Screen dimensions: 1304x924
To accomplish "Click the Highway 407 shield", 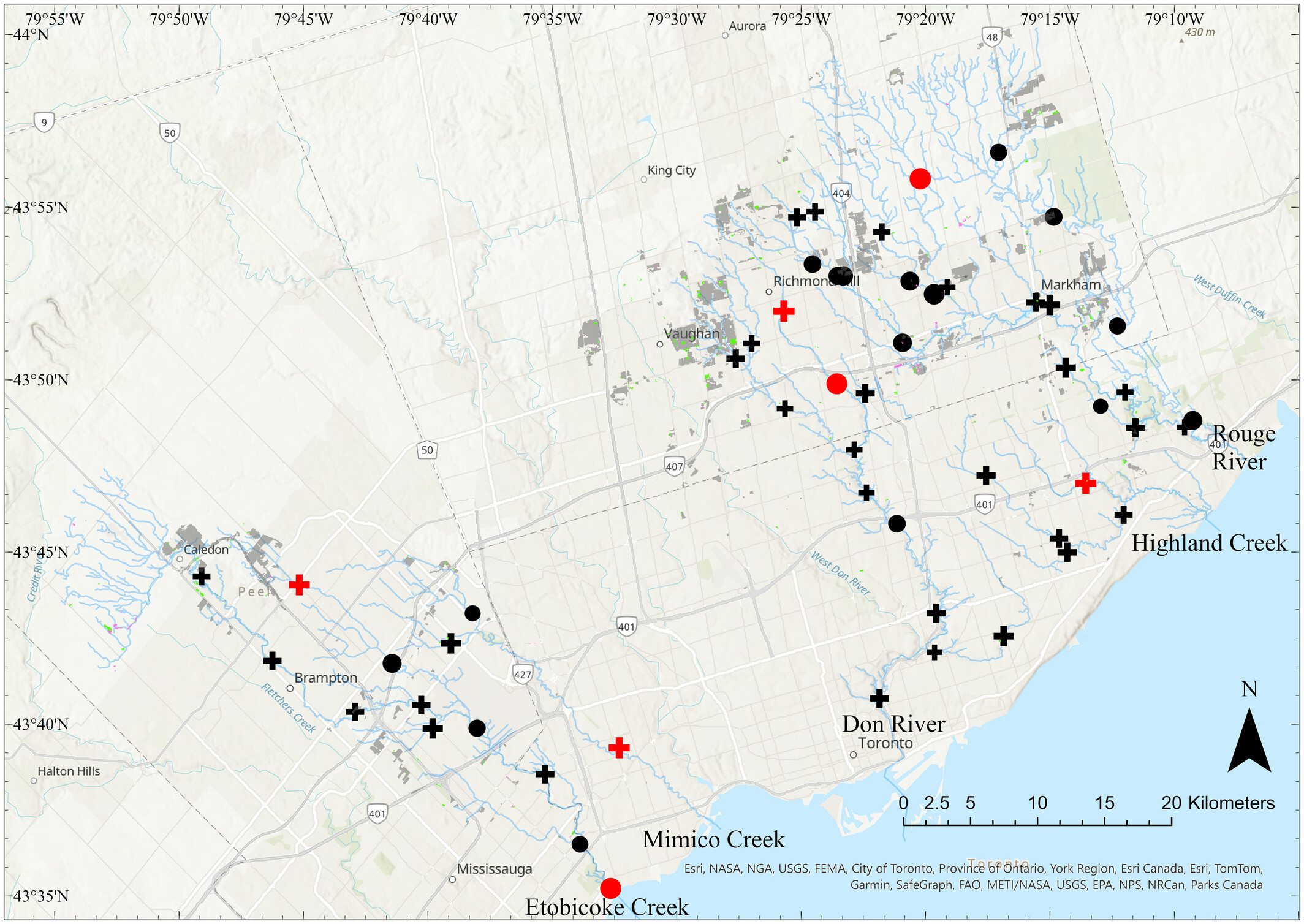I will (x=674, y=466).
